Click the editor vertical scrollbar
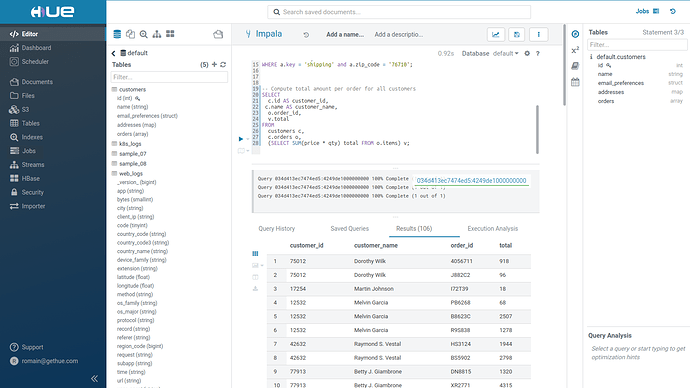Image resolution: width=690 pixels, height=388 pixels. click(537, 129)
